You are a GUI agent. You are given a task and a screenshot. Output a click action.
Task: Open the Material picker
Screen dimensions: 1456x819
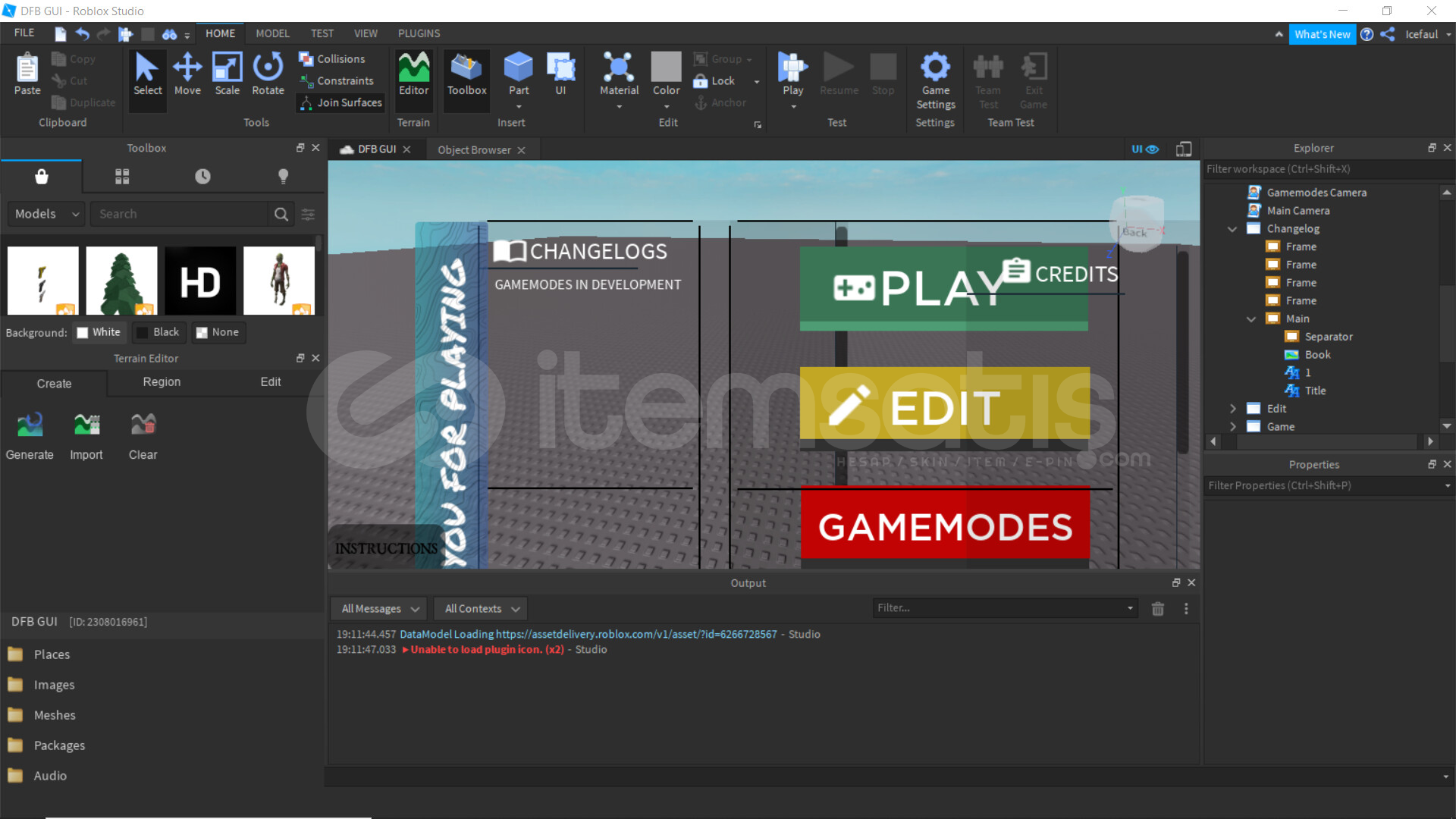click(x=619, y=74)
